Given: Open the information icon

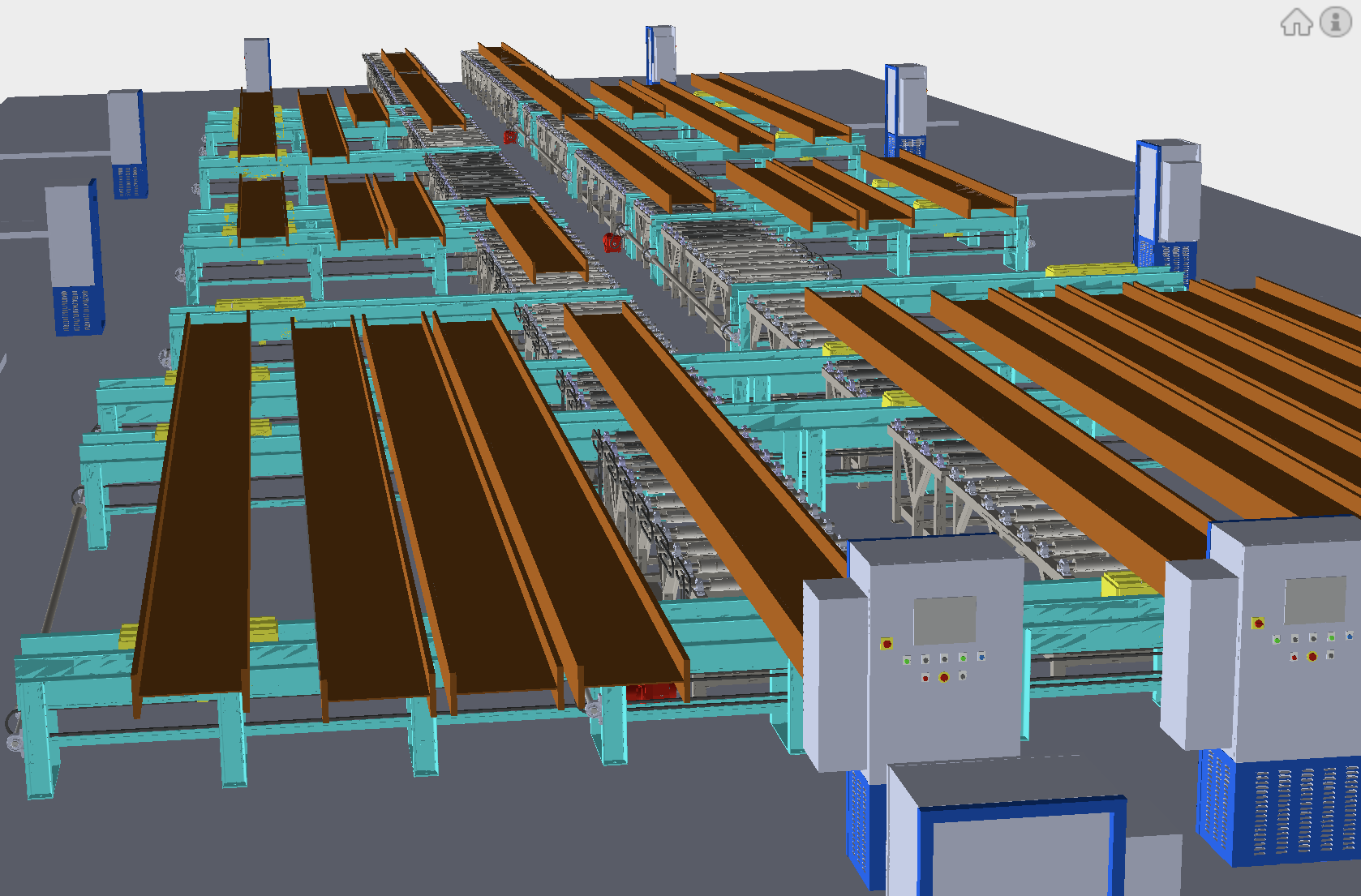Looking at the screenshot, I should tap(1335, 22).
